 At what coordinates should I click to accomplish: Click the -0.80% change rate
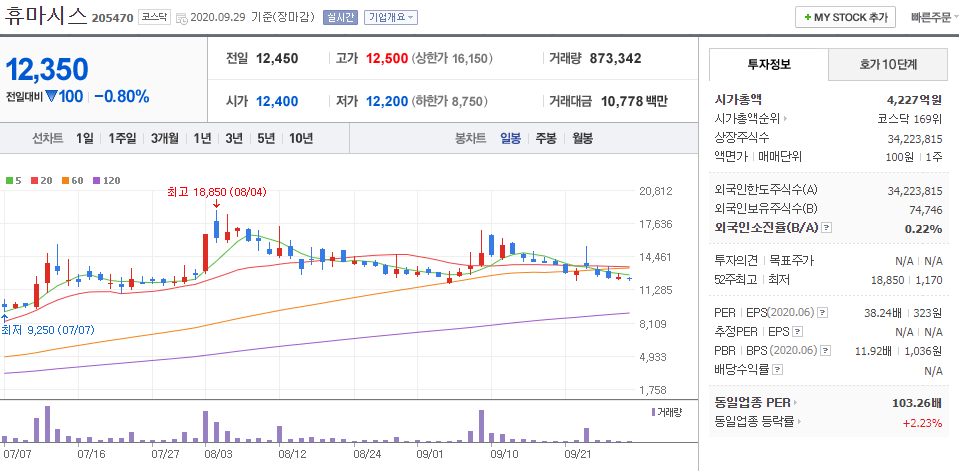[x=122, y=96]
